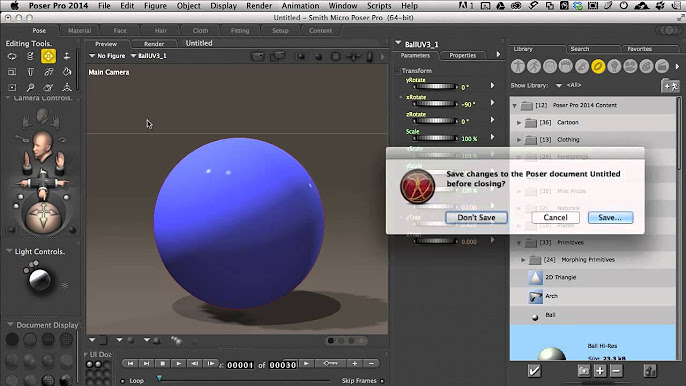Switch to the Cloth room tab
Screen dimensions: 686x386
pyautogui.click(x=200, y=31)
